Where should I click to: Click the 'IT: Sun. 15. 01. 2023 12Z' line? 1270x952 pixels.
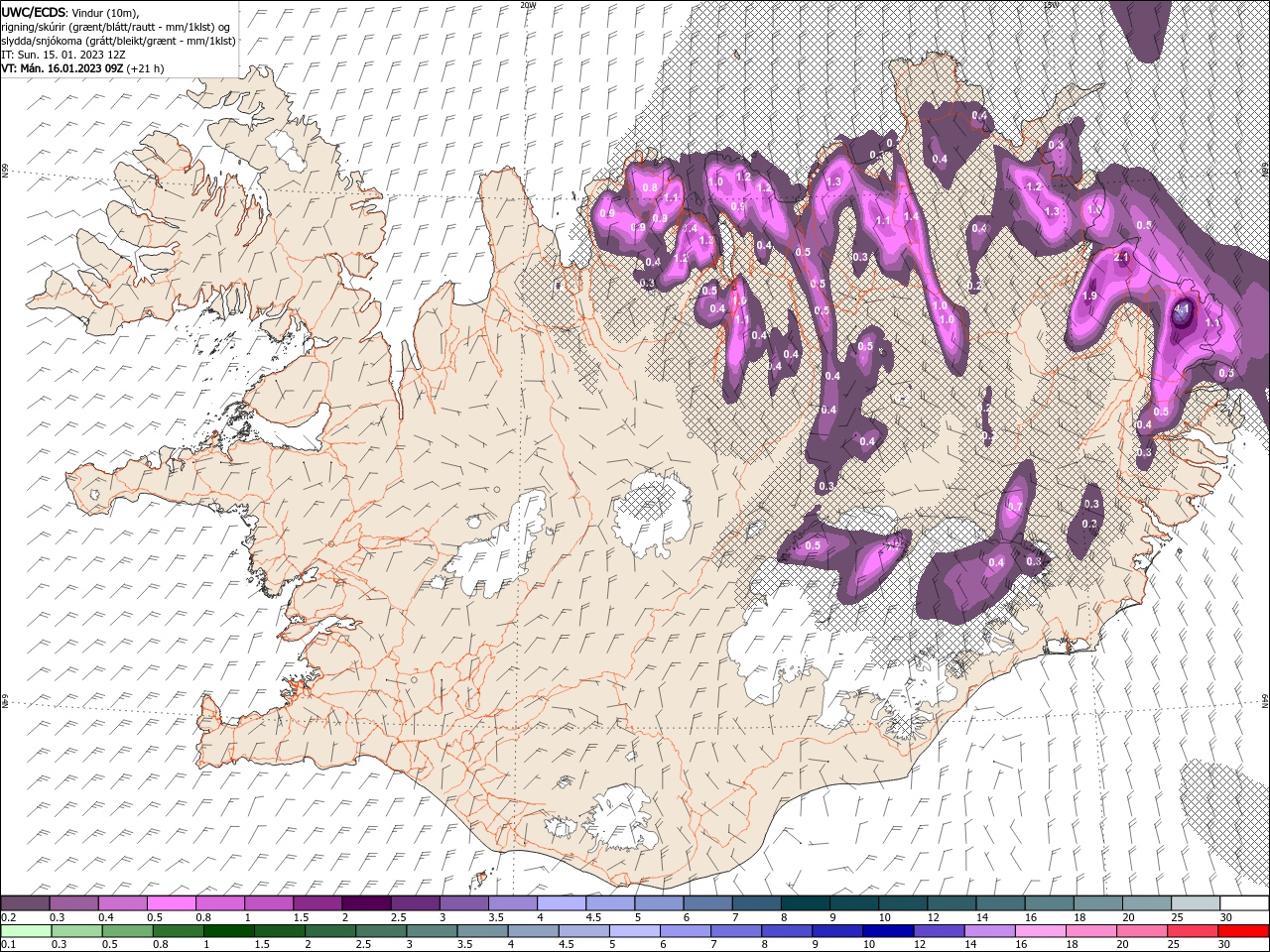pos(63,55)
